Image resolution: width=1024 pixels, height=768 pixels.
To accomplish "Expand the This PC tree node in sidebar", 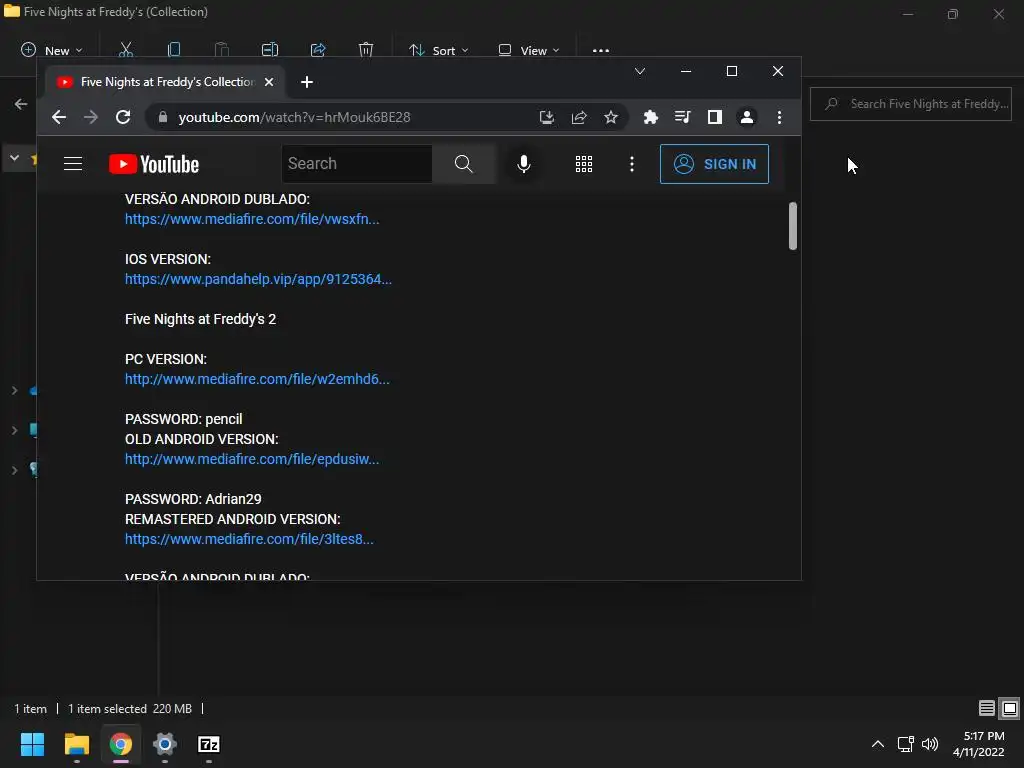I will tap(14, 430).
